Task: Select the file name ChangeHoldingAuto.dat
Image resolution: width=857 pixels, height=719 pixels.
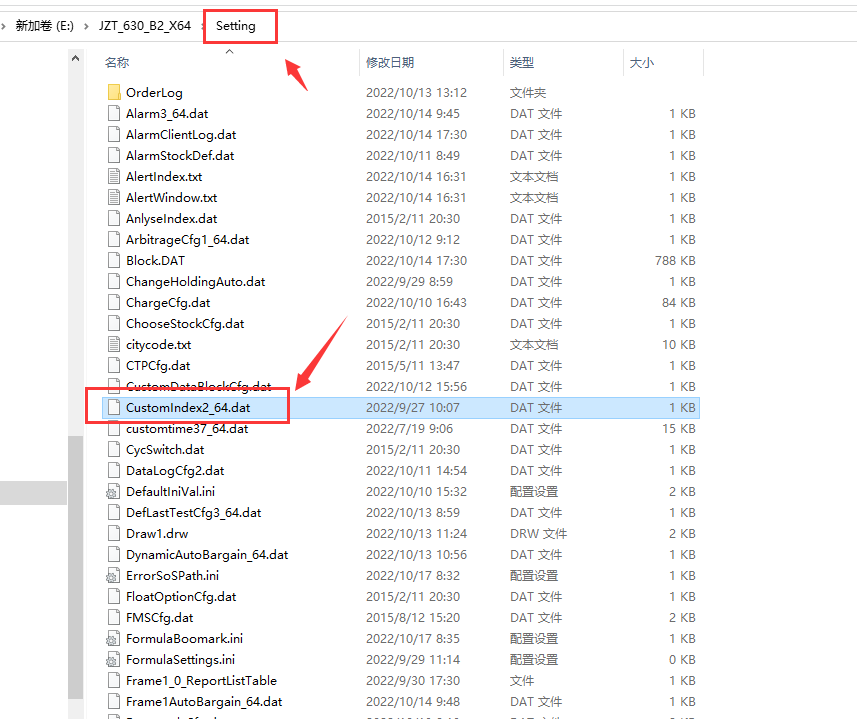Action: coord(195,282)
